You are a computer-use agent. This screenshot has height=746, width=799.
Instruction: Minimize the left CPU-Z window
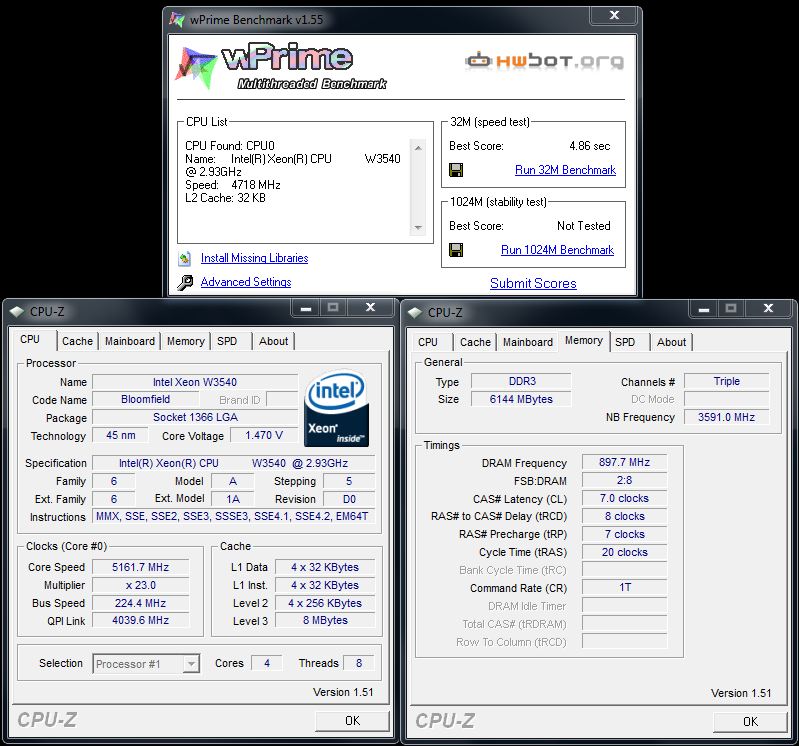306,308
